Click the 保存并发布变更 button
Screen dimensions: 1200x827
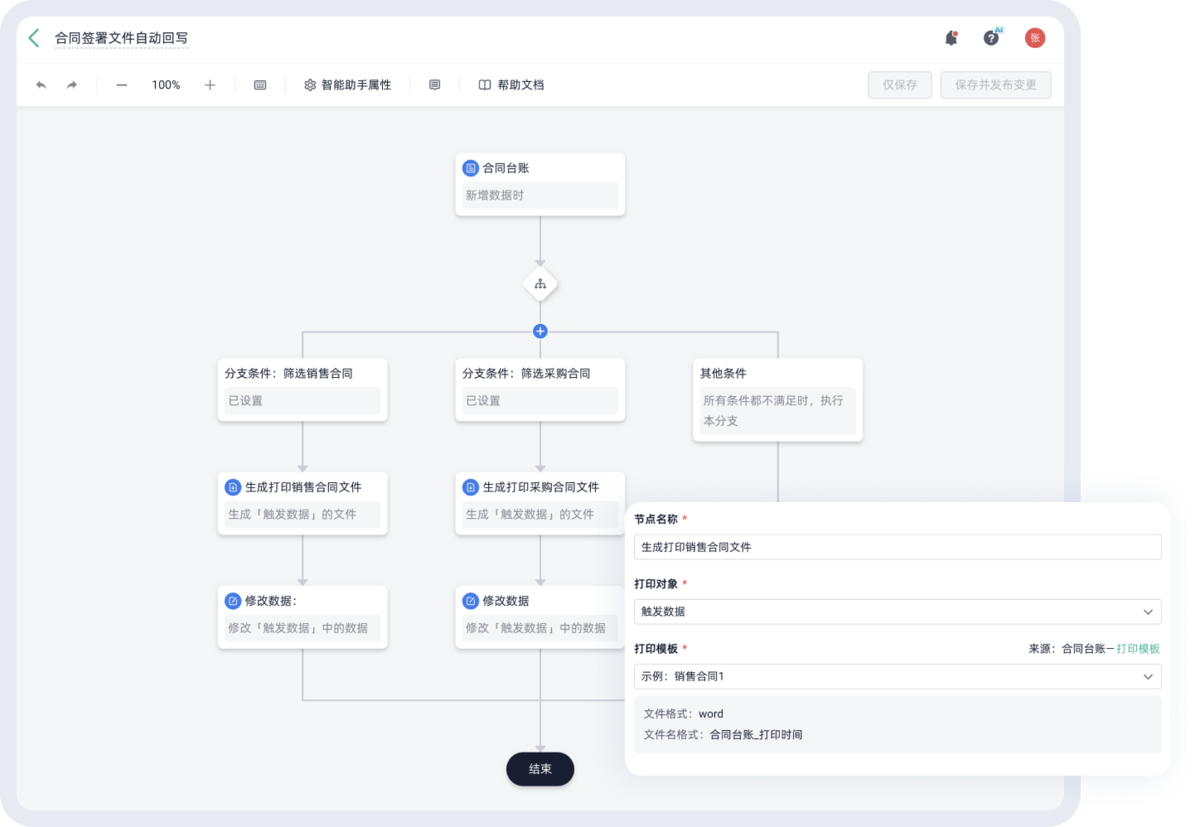click(x=996, y=85)
